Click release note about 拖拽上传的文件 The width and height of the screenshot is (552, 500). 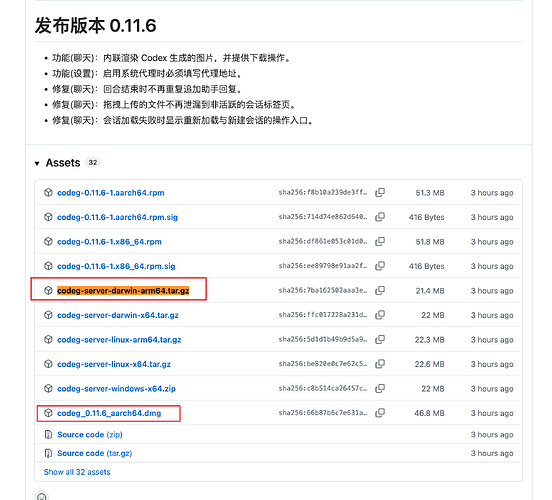click(x=175, y=105)
